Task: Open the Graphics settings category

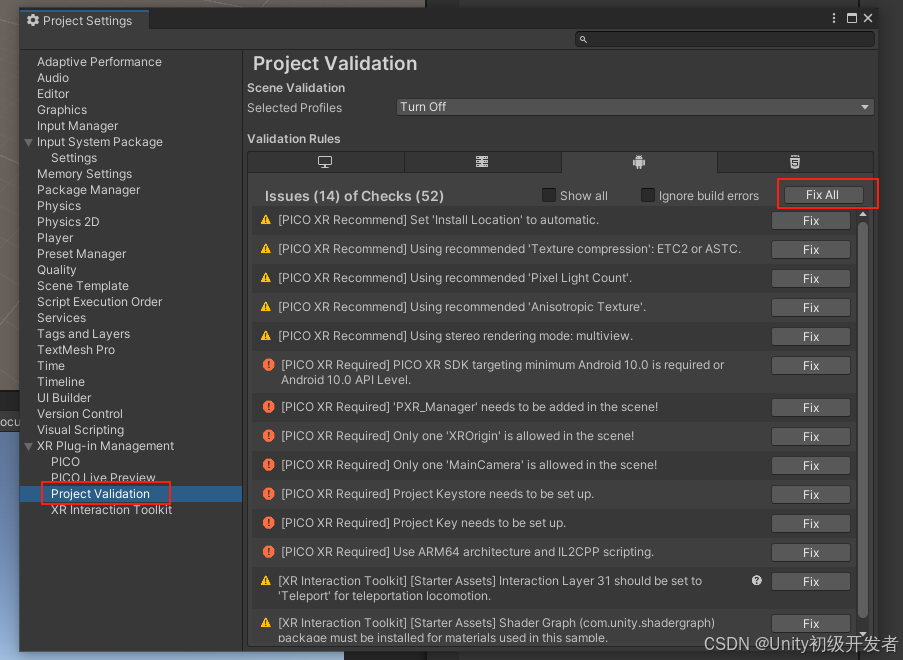Action: 62,110
